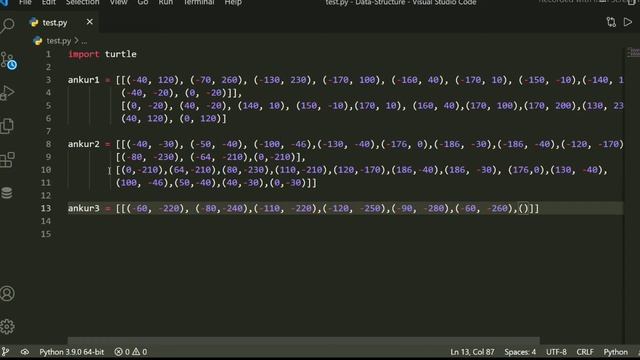640x360 pixels.
Task: Open the Run menu
Action: 165,2
